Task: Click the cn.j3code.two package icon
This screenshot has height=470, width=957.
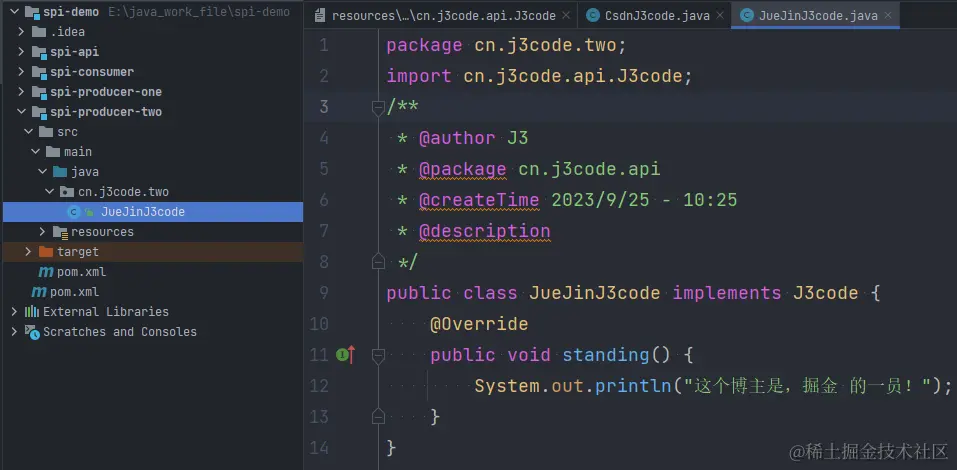Action: (x=67, y=192)
